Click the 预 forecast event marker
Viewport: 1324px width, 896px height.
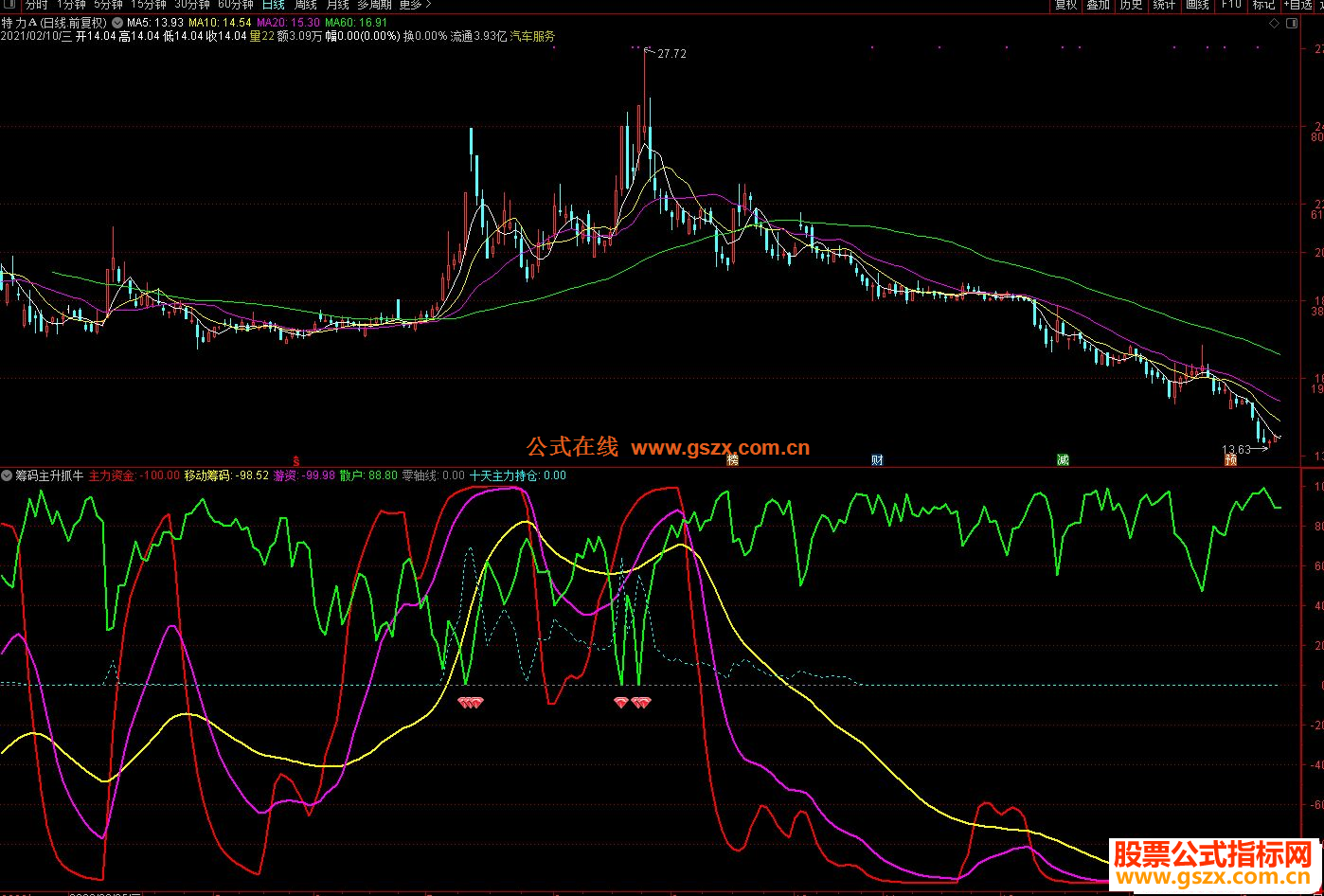point(1230,460)
